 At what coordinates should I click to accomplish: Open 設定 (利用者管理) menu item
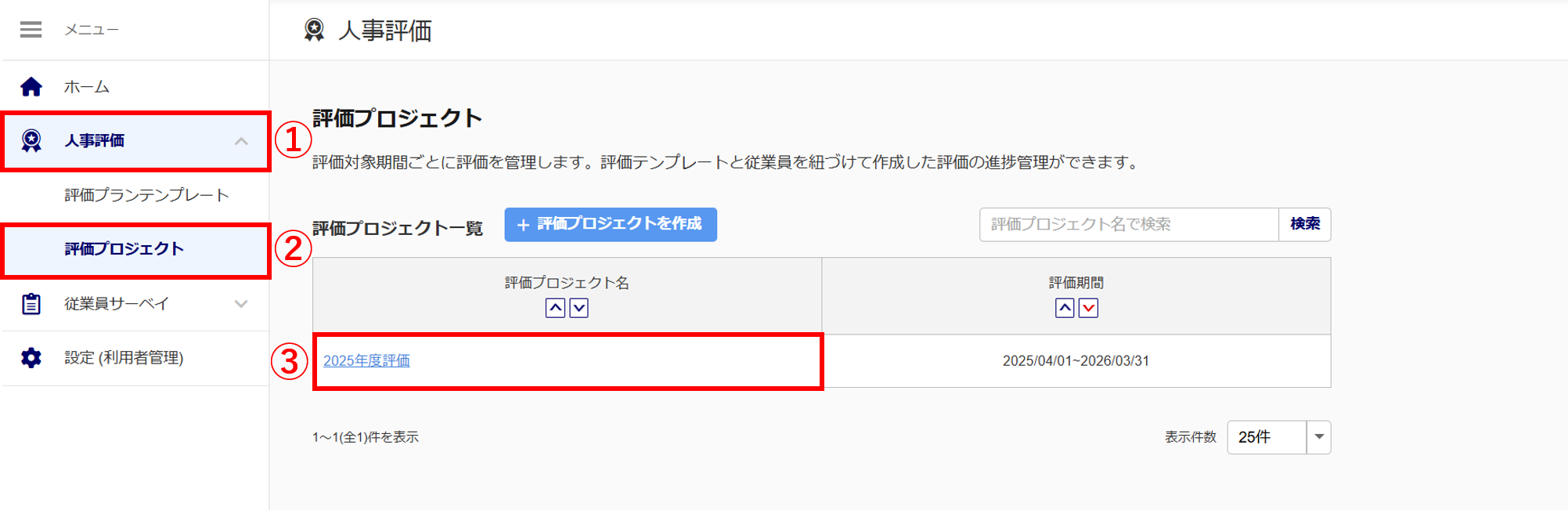click(x=124, y=358)
